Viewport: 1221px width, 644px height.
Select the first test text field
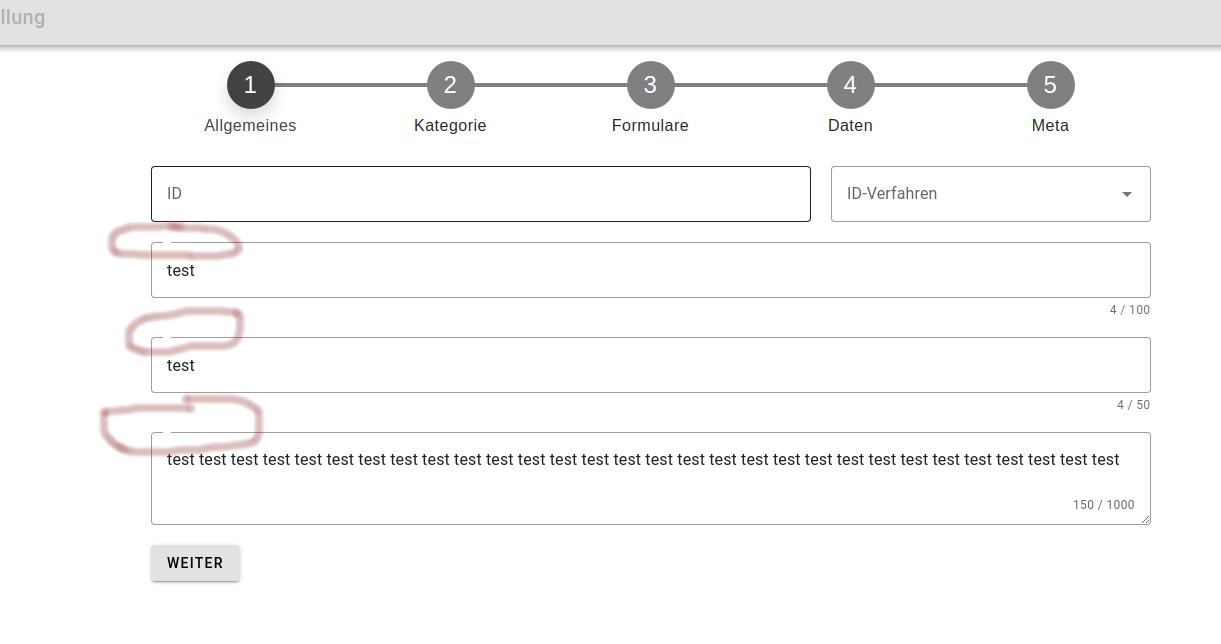tap(650, 269)
